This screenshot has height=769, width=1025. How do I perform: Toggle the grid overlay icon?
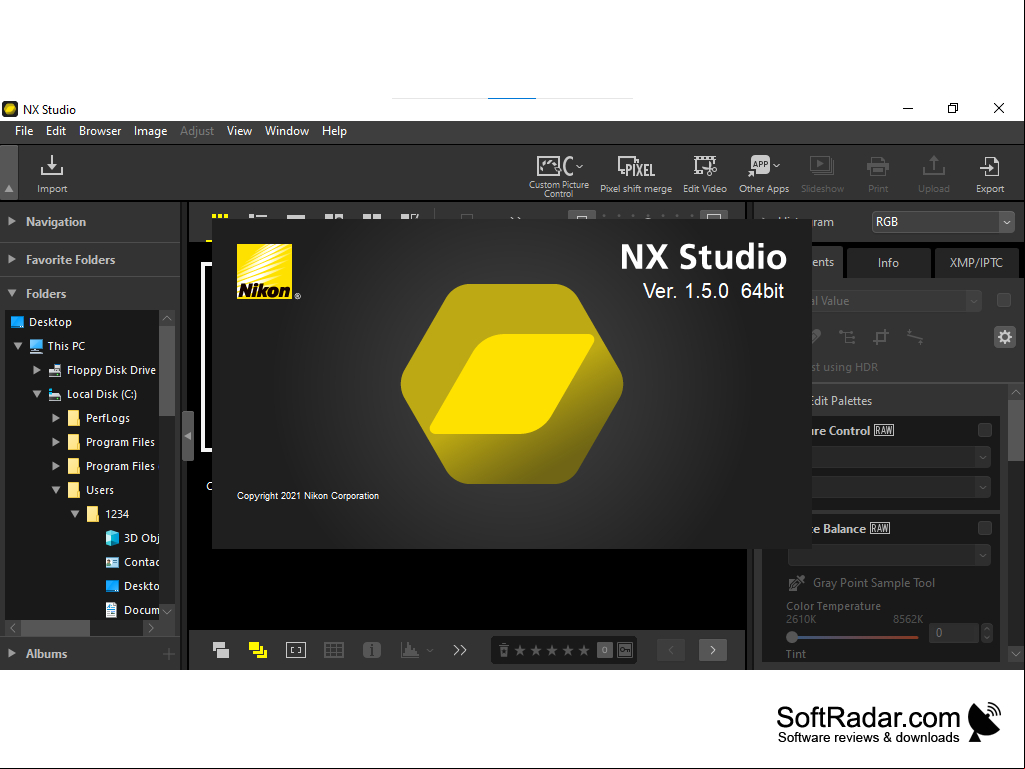[333, 650]
